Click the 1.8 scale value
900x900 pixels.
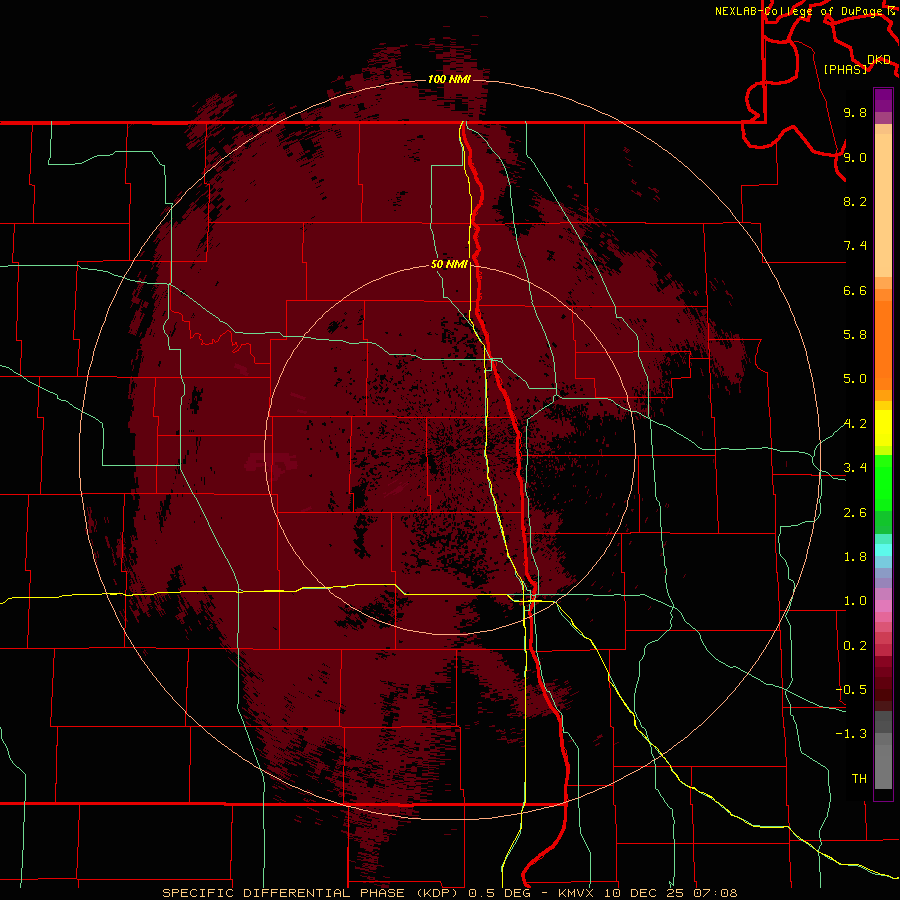855,557
